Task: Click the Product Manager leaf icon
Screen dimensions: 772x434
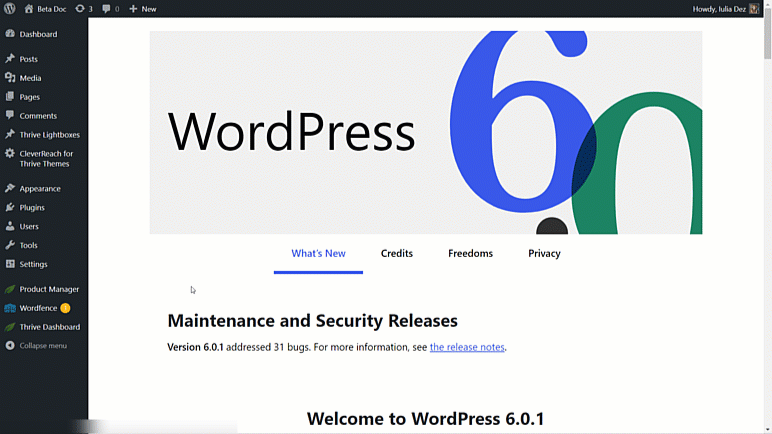Action: [x=10, y=289]
